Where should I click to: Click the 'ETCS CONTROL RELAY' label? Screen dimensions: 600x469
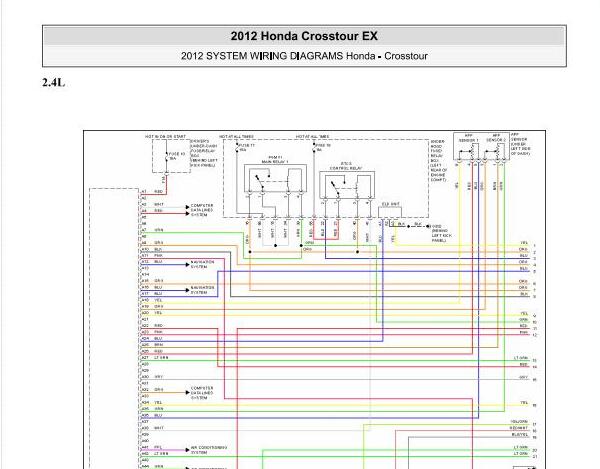[346, 166]
